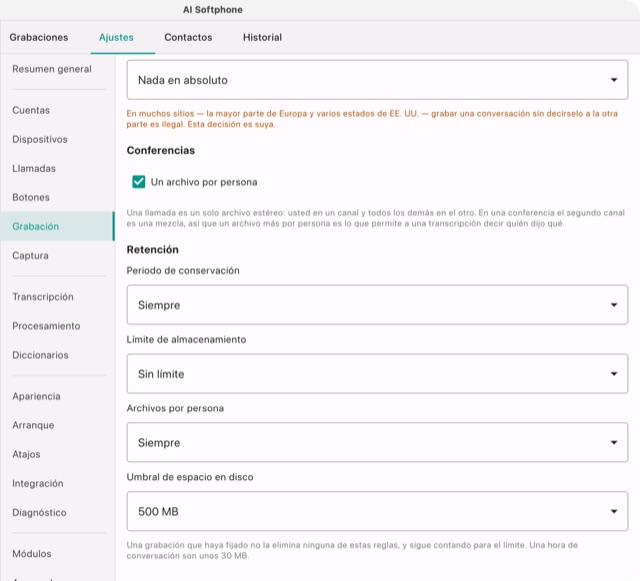Open the 'Nada en absoluto' dropdown
The height and width of the screenshot is (581, 640).
pyautogui.click(x=377, y=80)
